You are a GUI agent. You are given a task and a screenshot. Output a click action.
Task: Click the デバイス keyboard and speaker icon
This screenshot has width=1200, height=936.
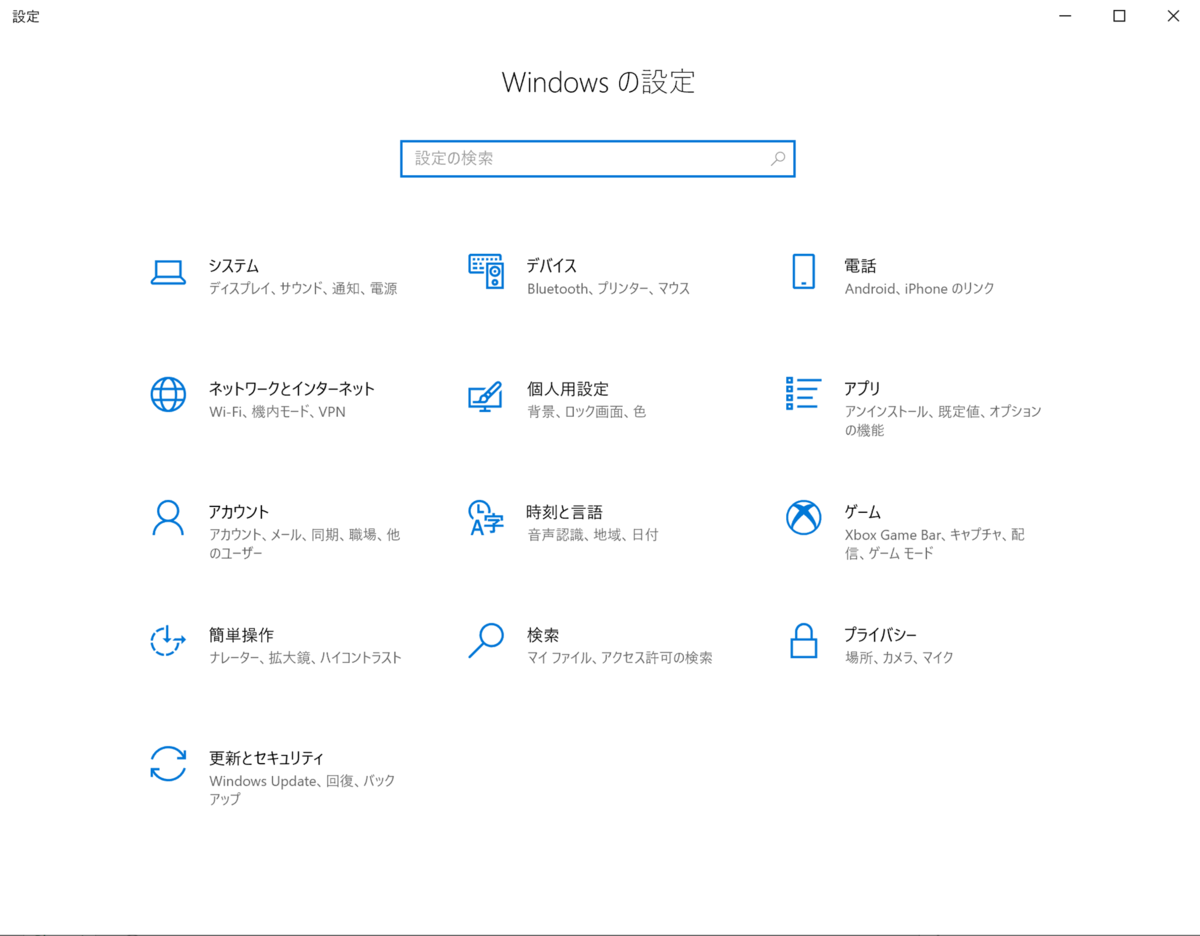[486, 271]
